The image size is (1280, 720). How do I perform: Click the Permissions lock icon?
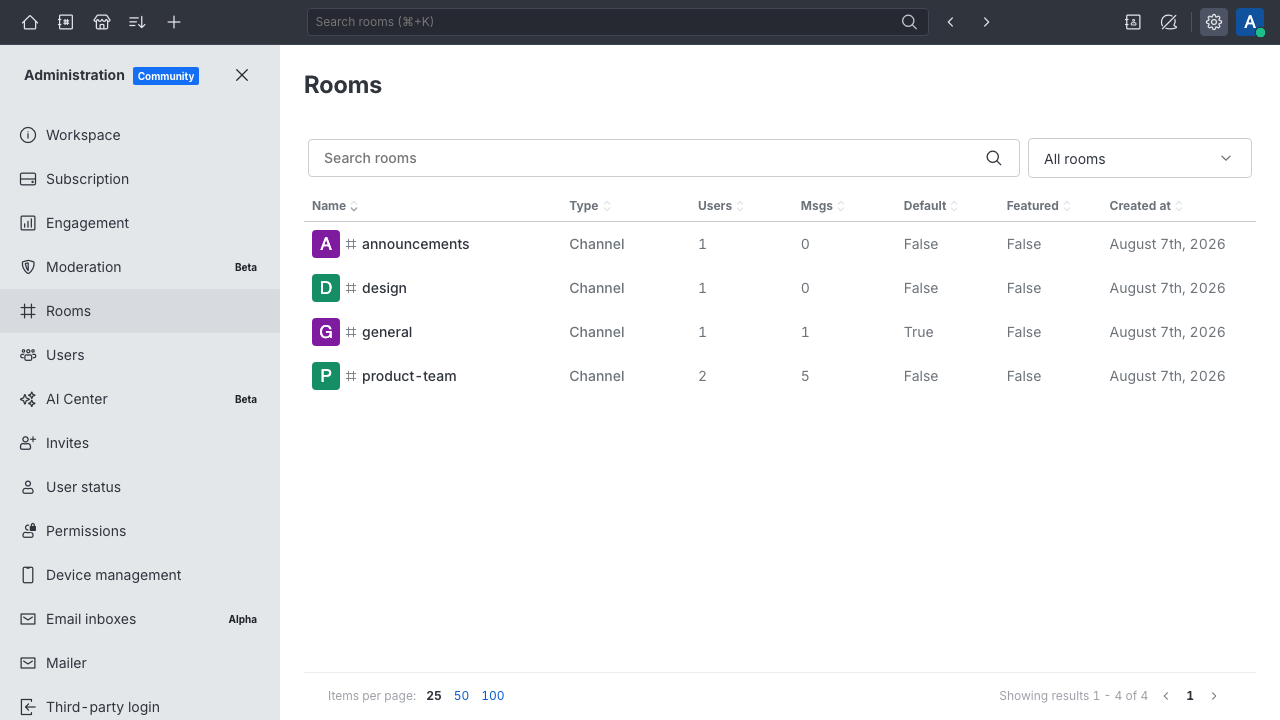28,531
